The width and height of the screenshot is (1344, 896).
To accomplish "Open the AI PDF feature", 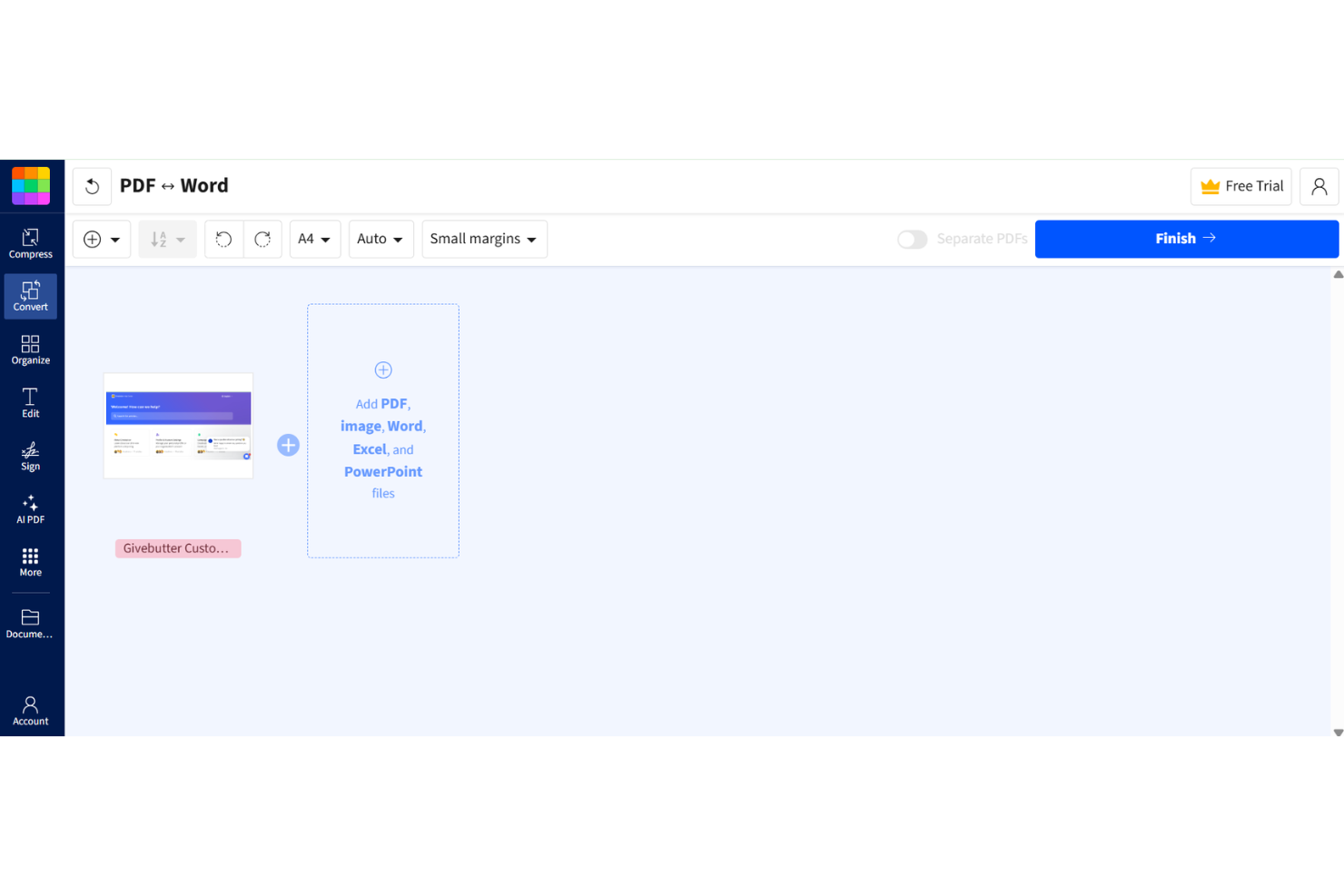I will point(30,508).
